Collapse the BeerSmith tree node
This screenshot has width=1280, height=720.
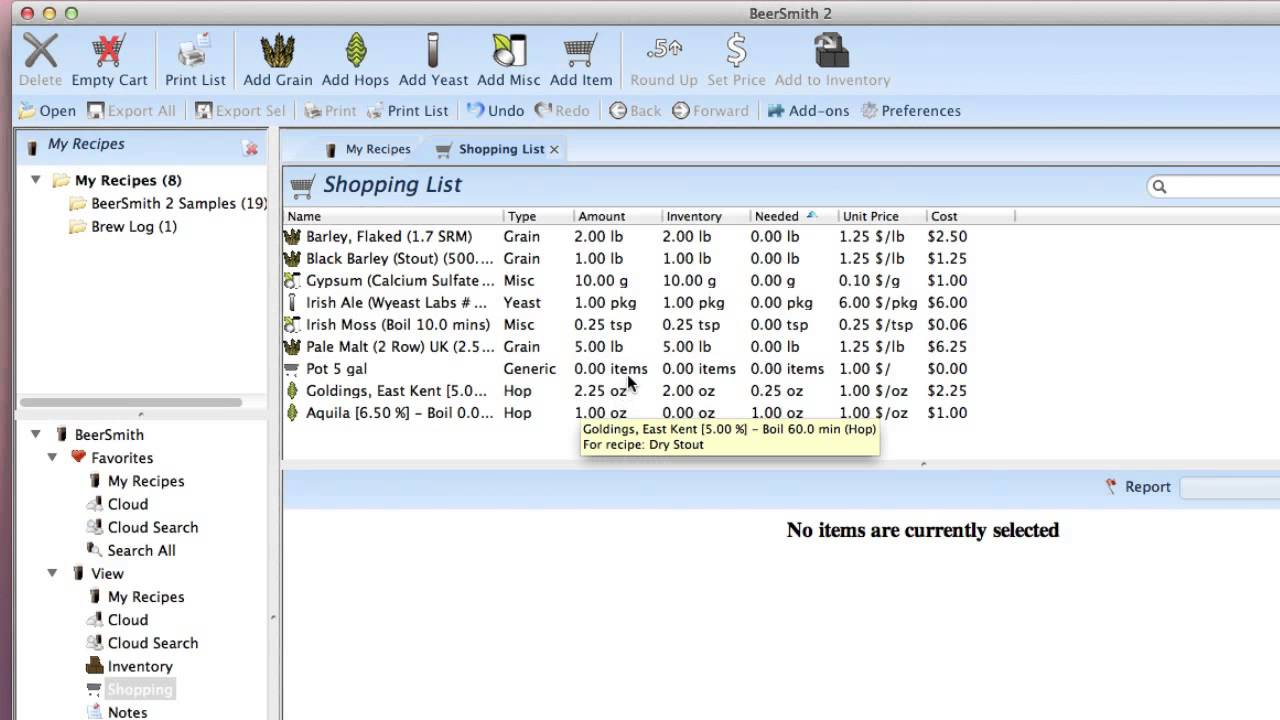pyautogui.click(x=36, y=434)
